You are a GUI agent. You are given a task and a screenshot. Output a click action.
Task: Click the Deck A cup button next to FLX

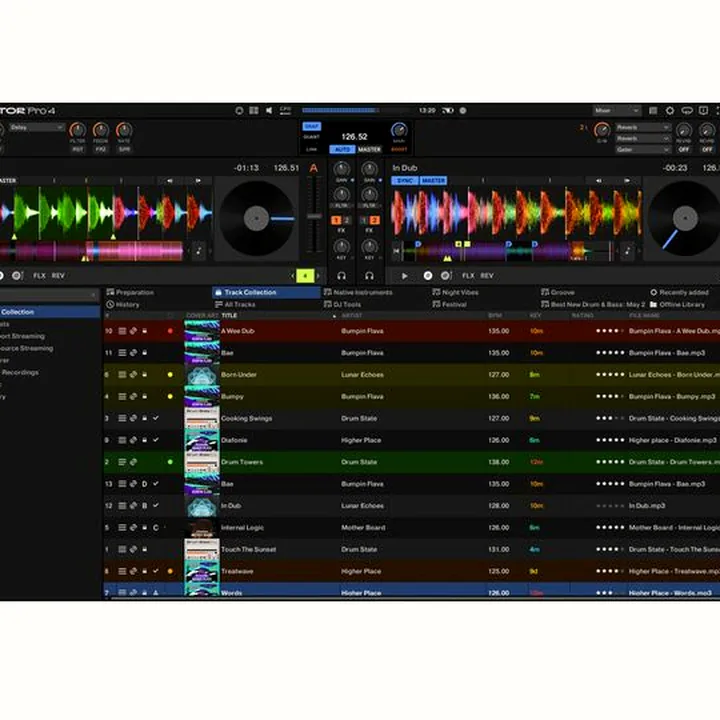click(17, 276)
